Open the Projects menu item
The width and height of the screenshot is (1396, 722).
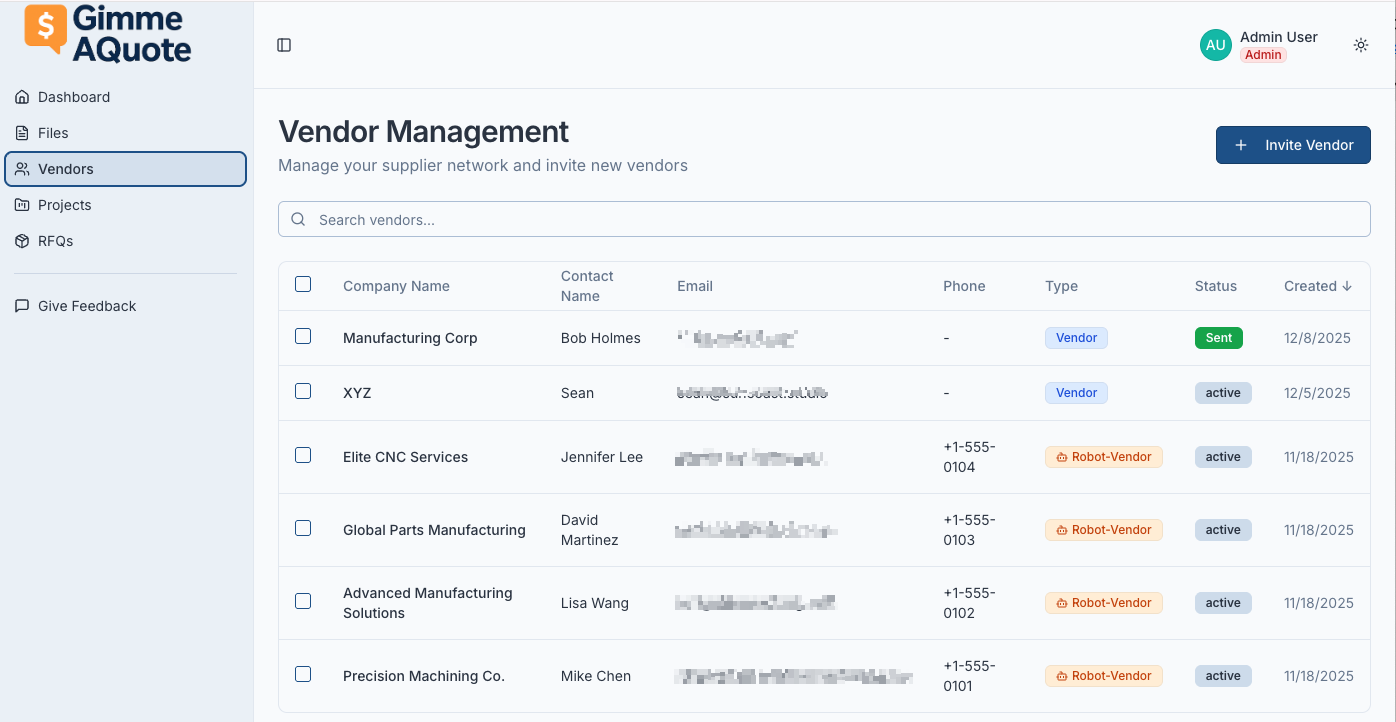point(65,205)
